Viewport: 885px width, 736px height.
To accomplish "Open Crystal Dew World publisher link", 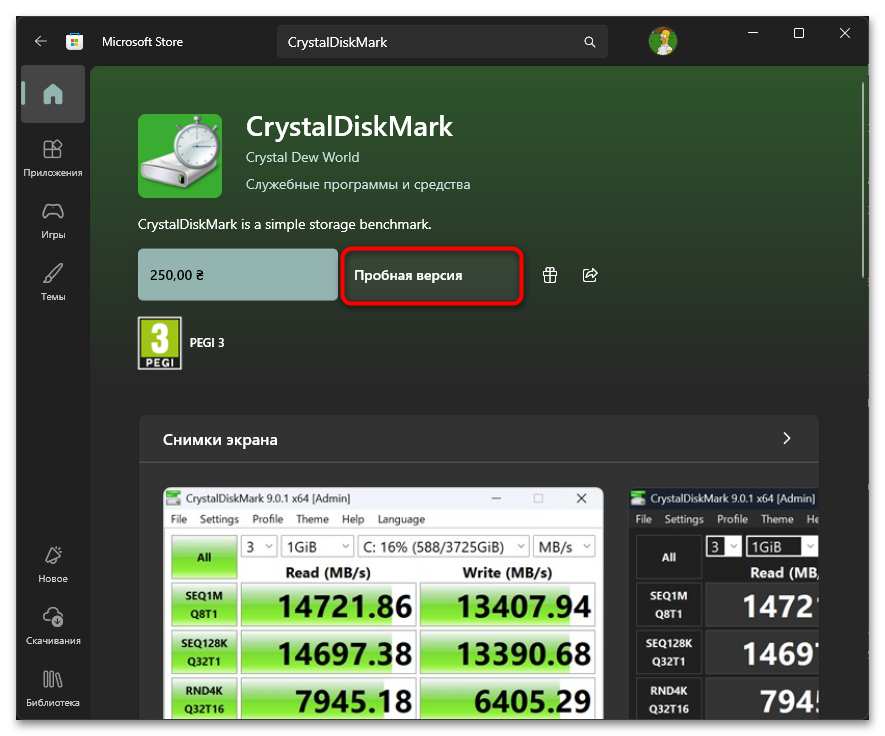I will click(x=303, y=157).
